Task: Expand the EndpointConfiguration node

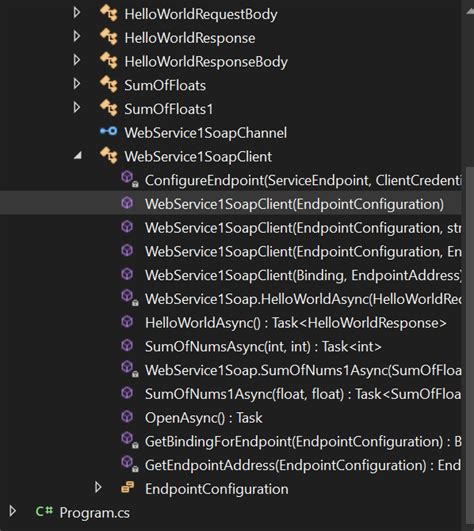Action: click(x=98, y=488)
